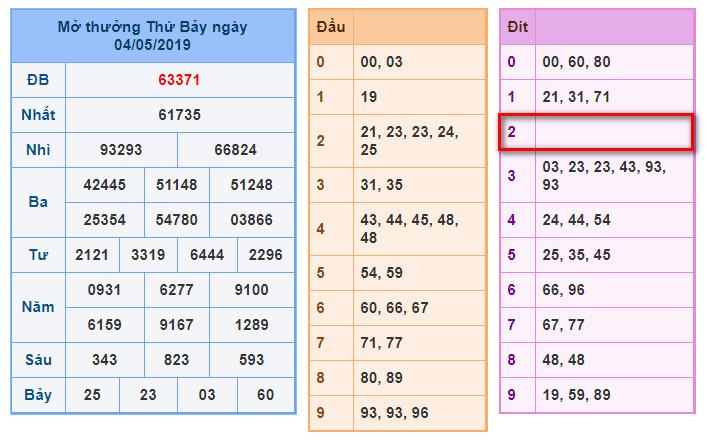This screenshot has height=441, width=707.
Task: Click the second prize number 66824
Action: pos(235,150)
